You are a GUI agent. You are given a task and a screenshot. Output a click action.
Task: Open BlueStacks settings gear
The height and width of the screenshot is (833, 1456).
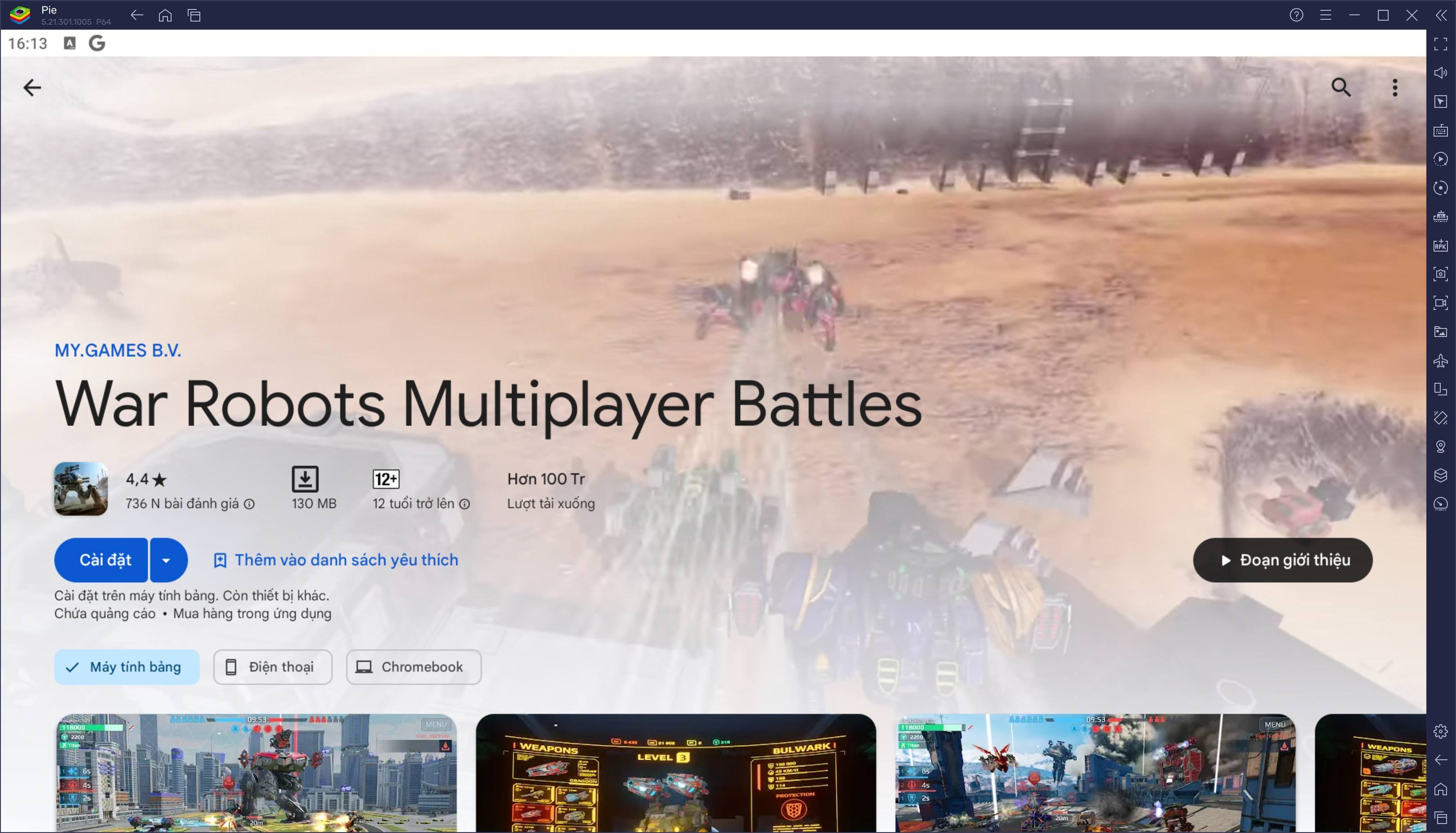click(1441, 731)
